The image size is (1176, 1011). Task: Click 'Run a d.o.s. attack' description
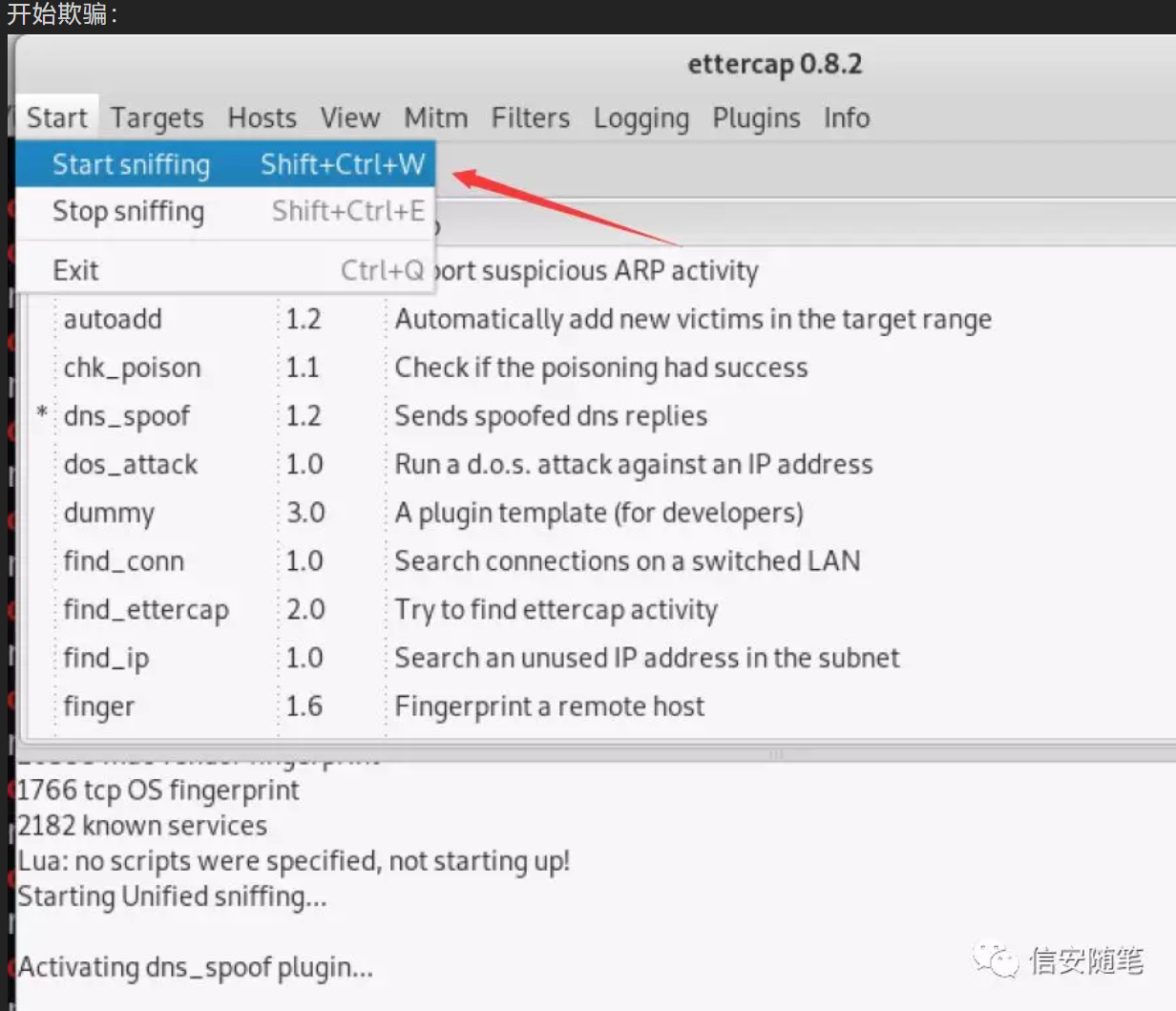[634, 465]
